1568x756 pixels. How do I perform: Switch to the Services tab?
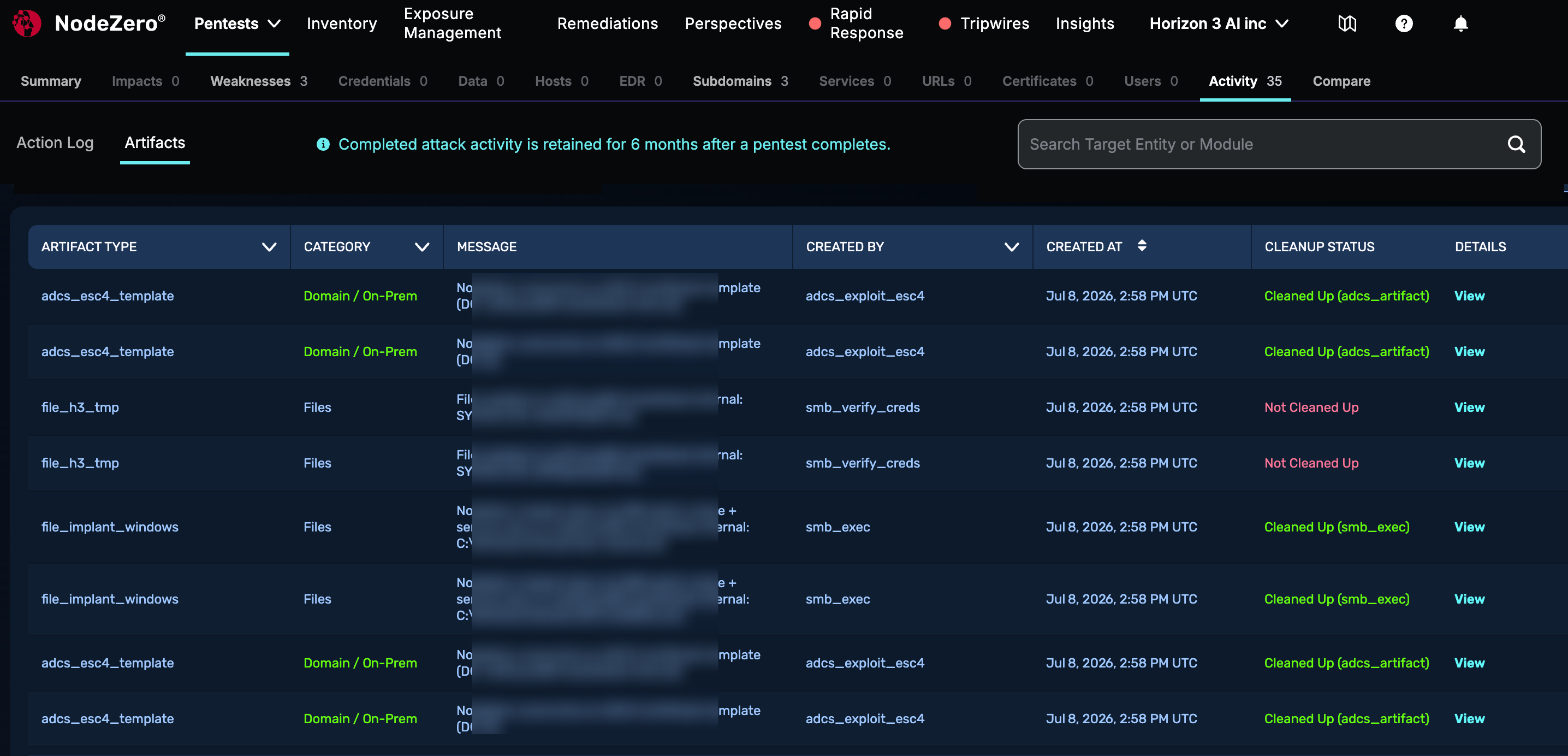pos(855,81)
